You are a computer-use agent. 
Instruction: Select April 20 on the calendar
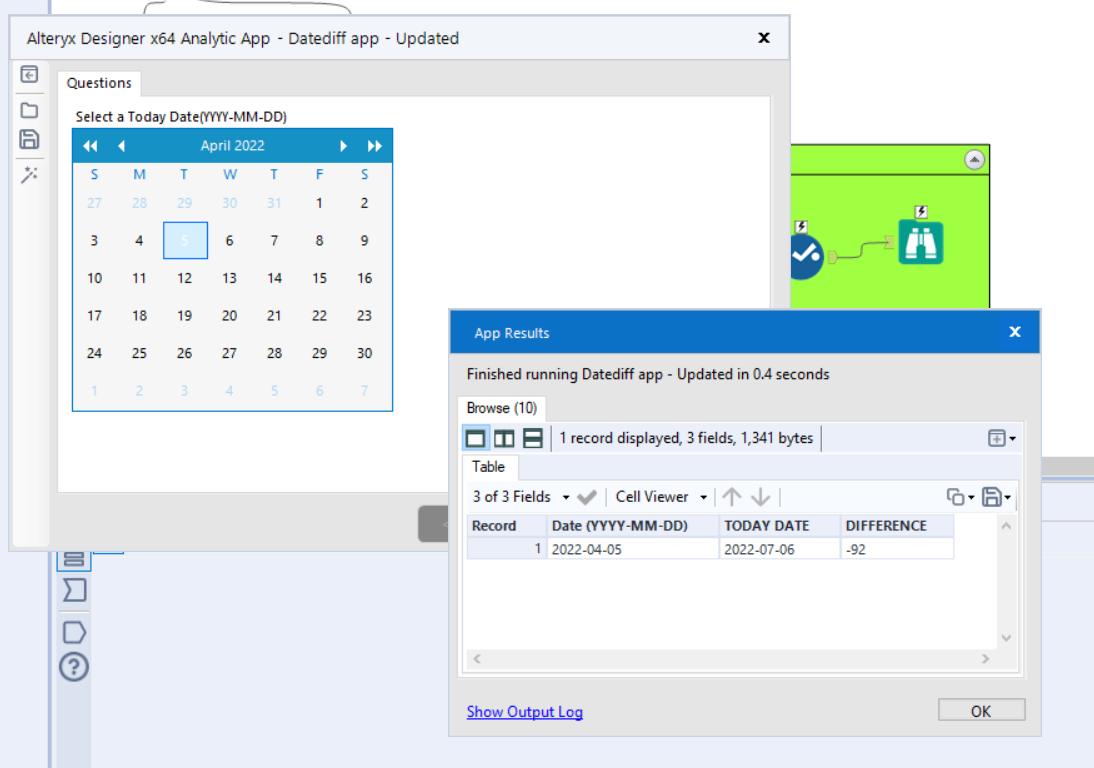tap(229, 315)
